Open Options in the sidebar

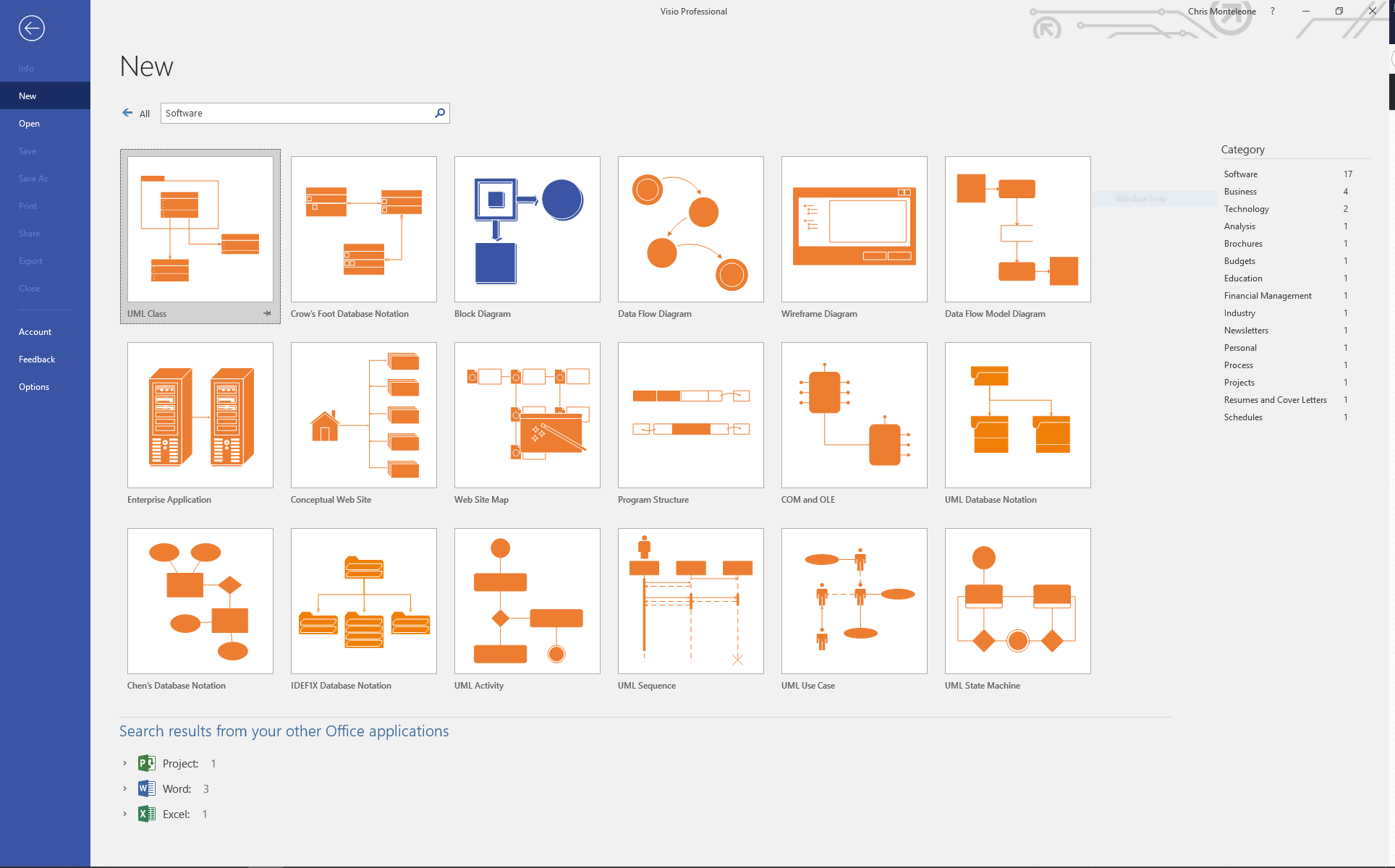coord(34,387)
